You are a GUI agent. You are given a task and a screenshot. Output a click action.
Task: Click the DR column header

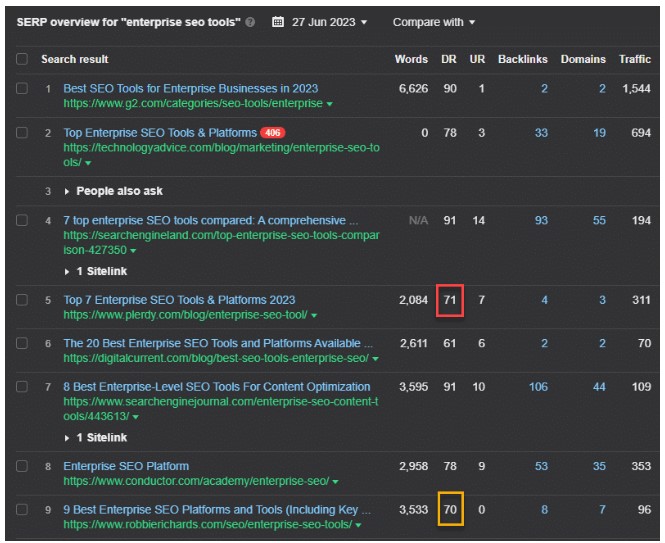click(x=449, y=59)
